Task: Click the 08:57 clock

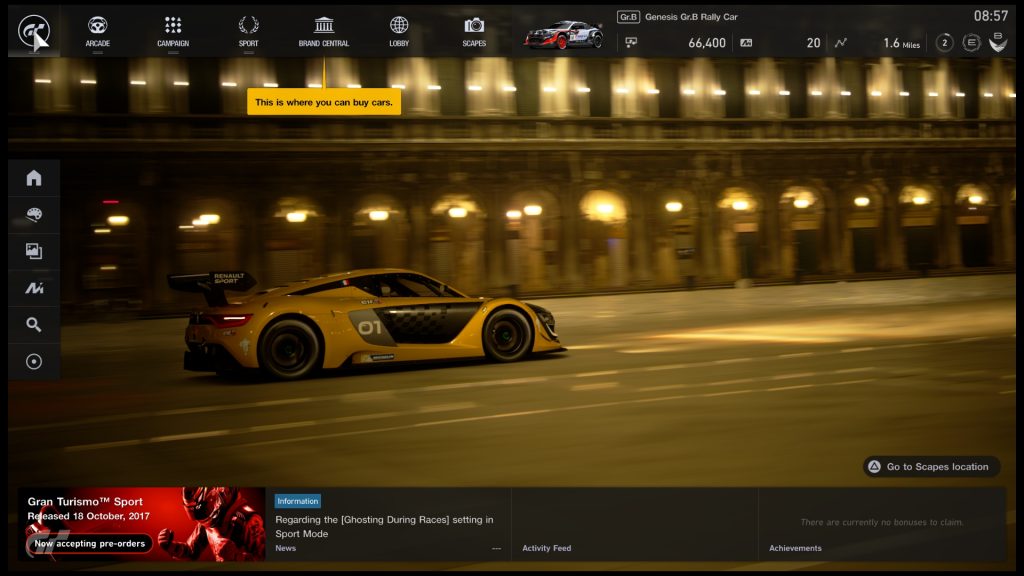Action: tap(991, 16)
